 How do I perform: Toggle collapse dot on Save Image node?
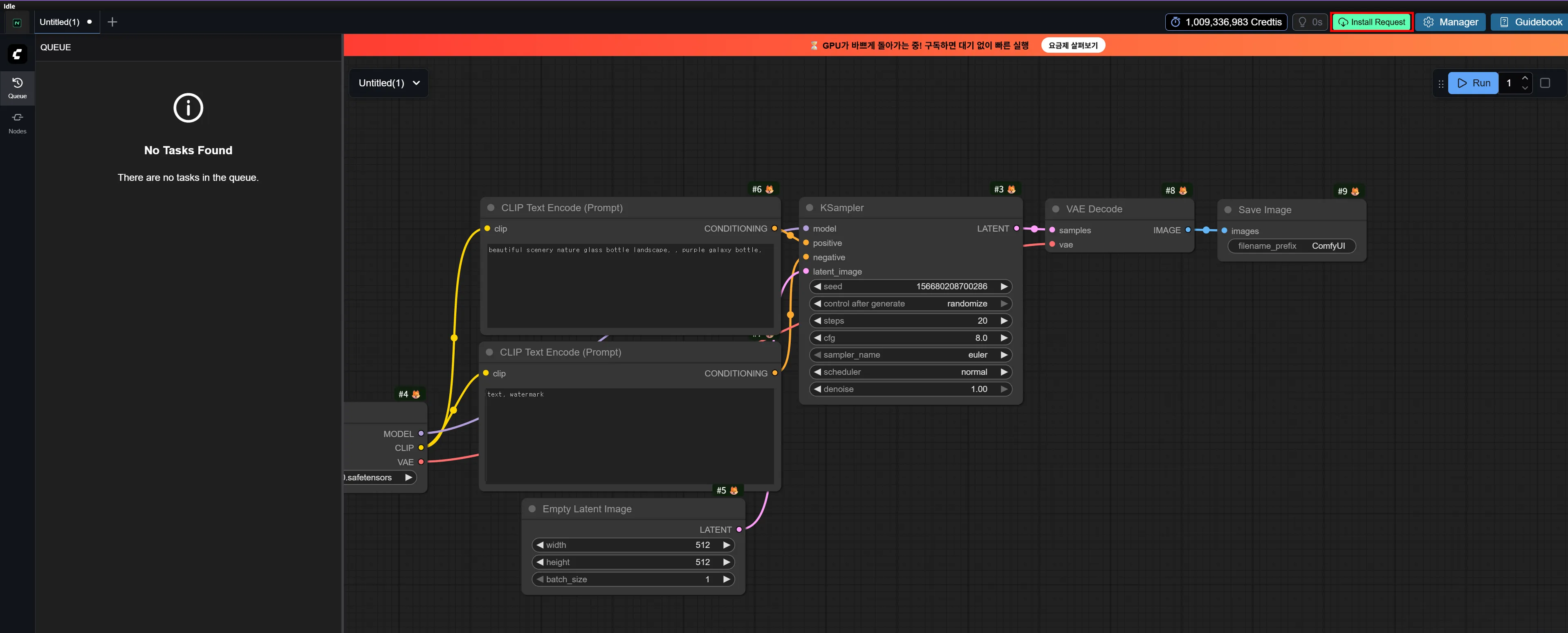pos(1228,209)
